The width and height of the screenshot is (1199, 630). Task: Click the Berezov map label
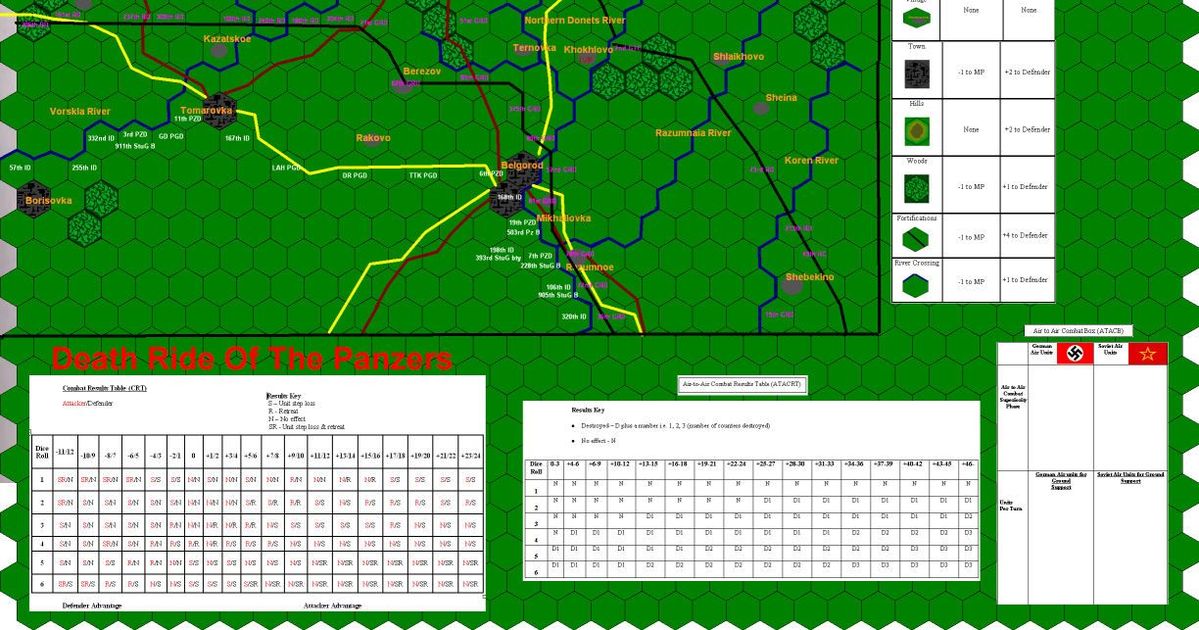[422, 71]
